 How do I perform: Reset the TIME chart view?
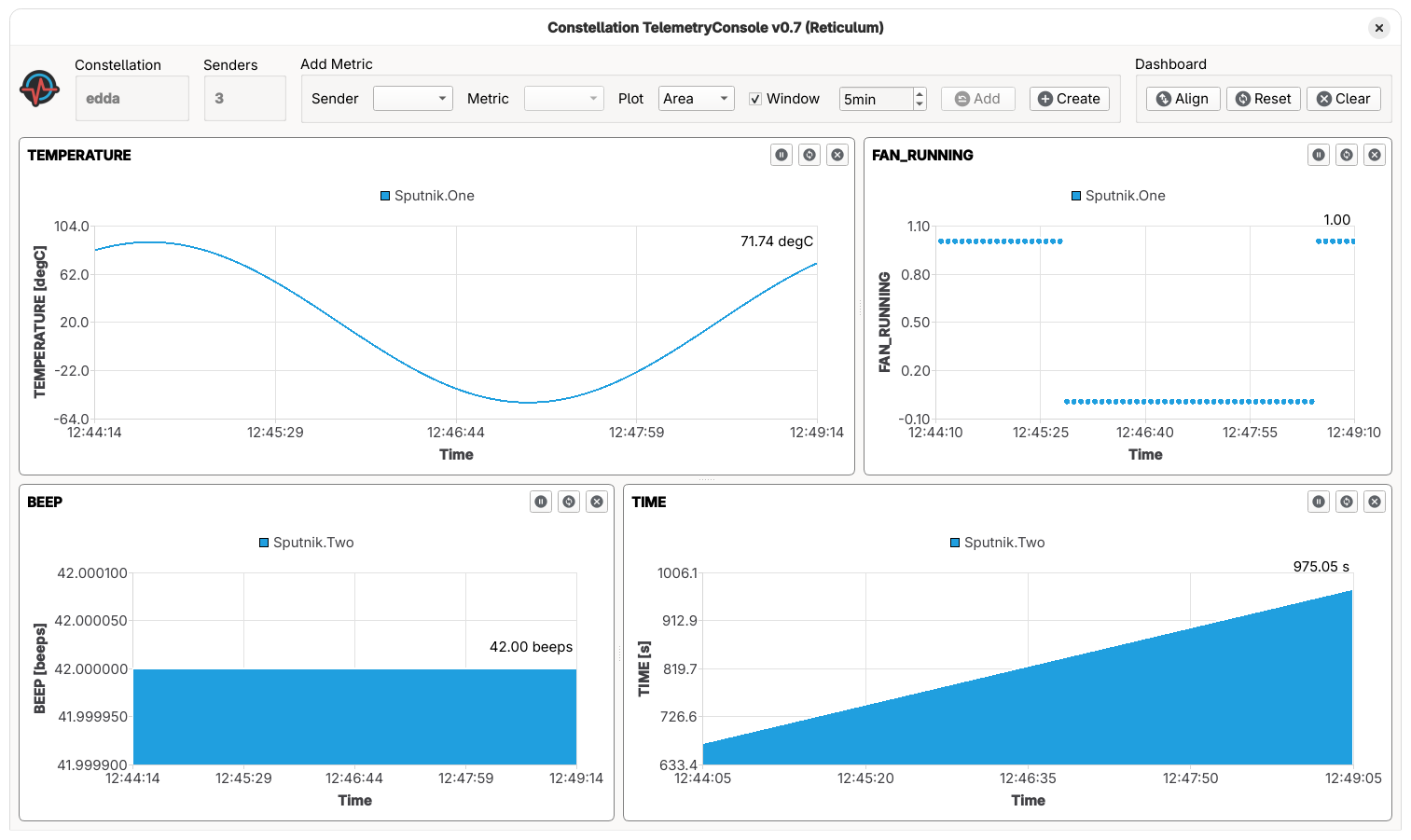pos(1346,502)
